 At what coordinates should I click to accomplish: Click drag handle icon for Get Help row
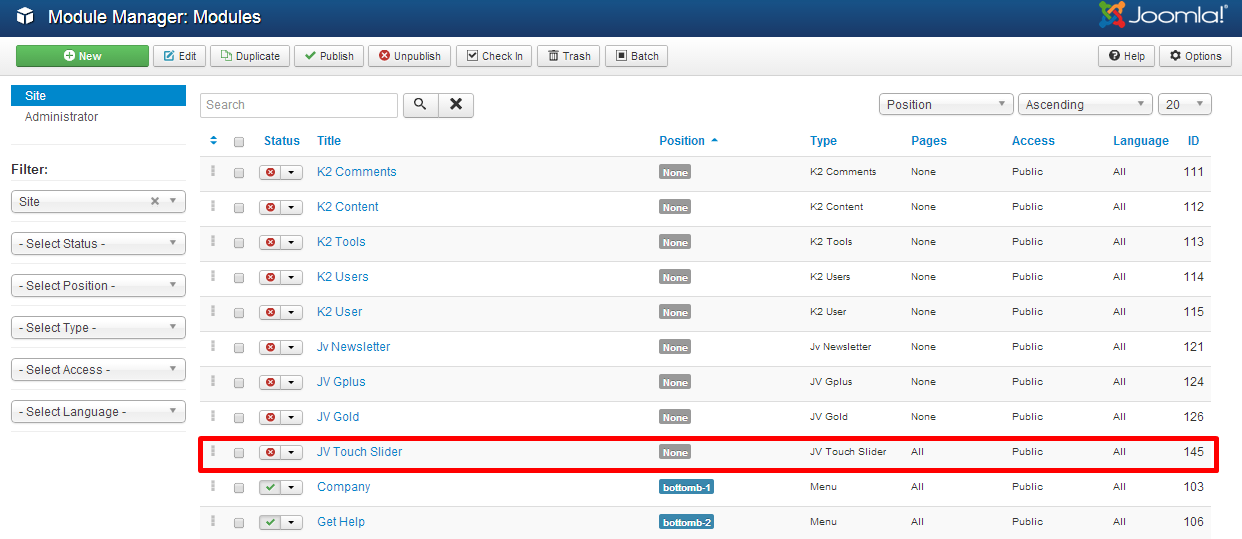point(213,521)
